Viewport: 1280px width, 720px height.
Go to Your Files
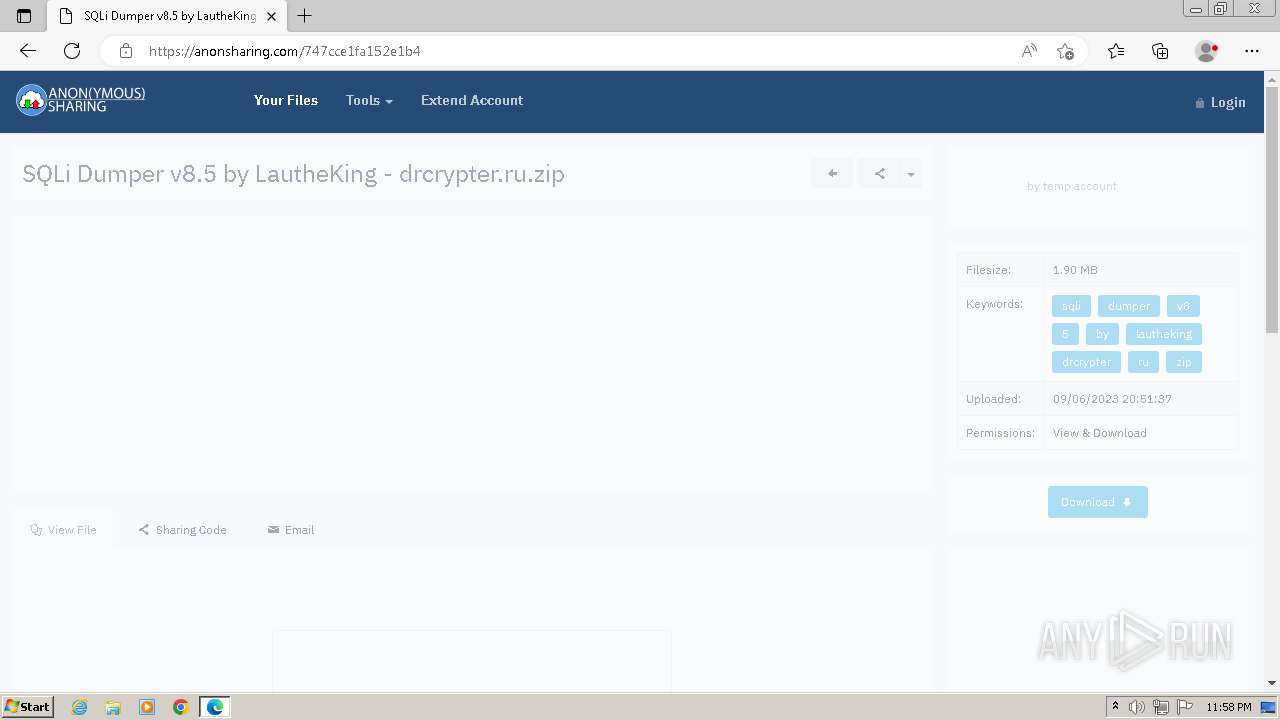(286, 100)
